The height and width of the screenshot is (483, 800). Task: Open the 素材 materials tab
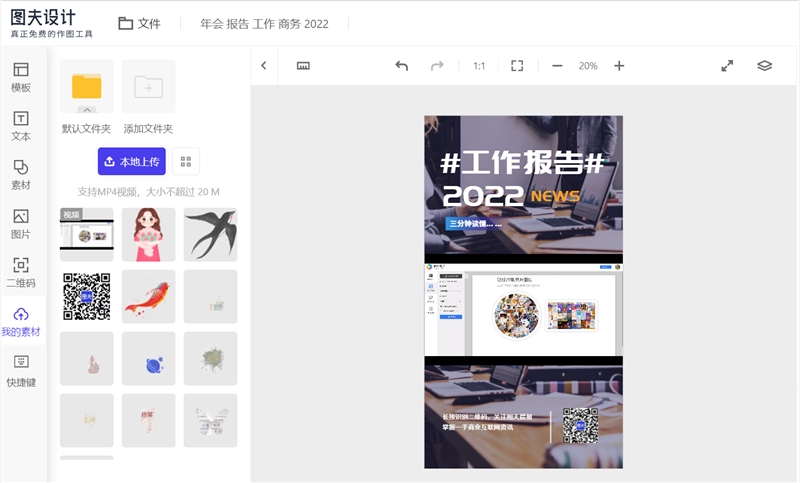(21, 175)
